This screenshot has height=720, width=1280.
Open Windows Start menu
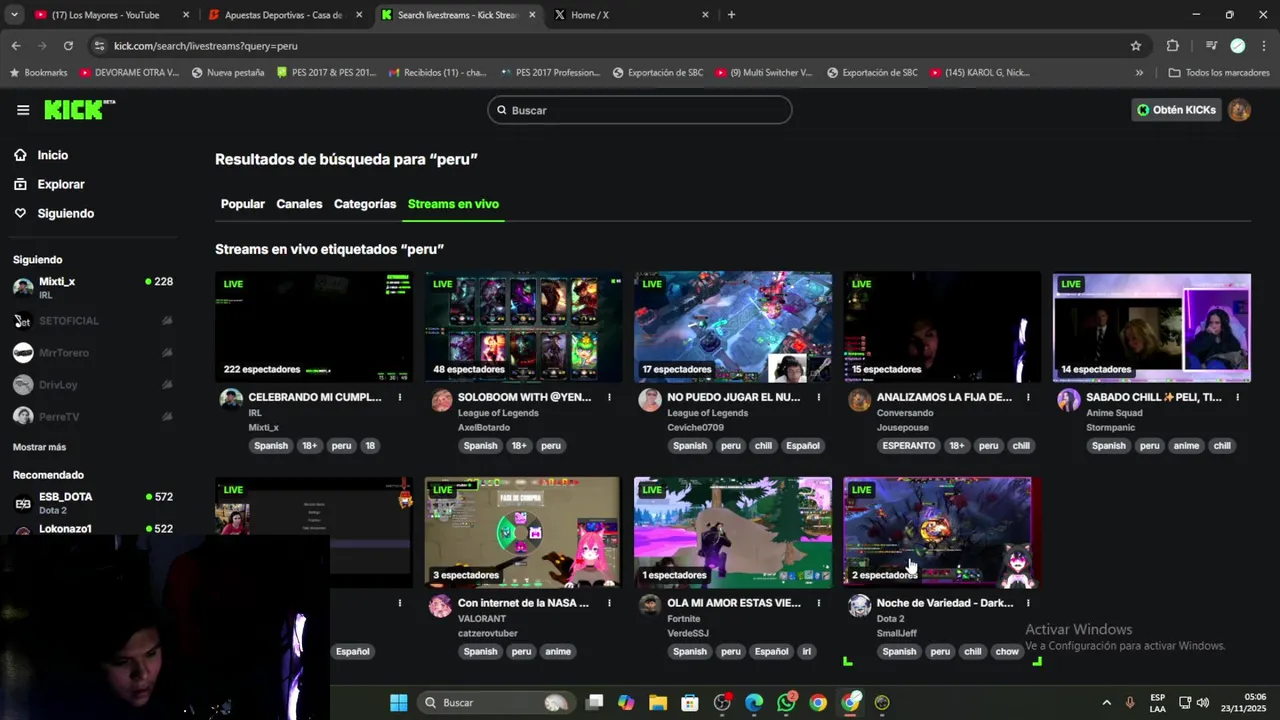point(398,702)
